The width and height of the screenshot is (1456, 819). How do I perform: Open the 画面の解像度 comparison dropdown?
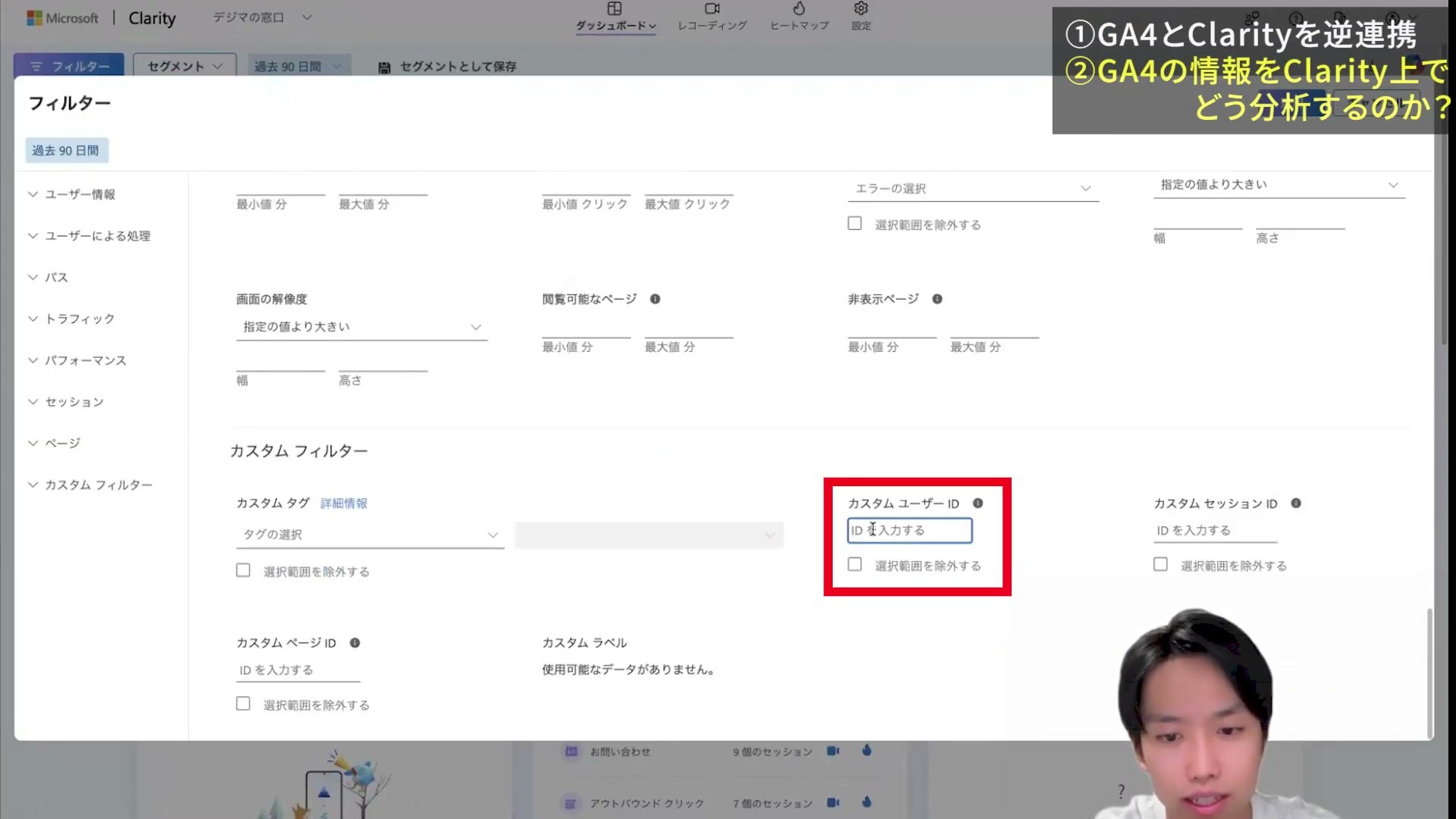coord(362,327)
